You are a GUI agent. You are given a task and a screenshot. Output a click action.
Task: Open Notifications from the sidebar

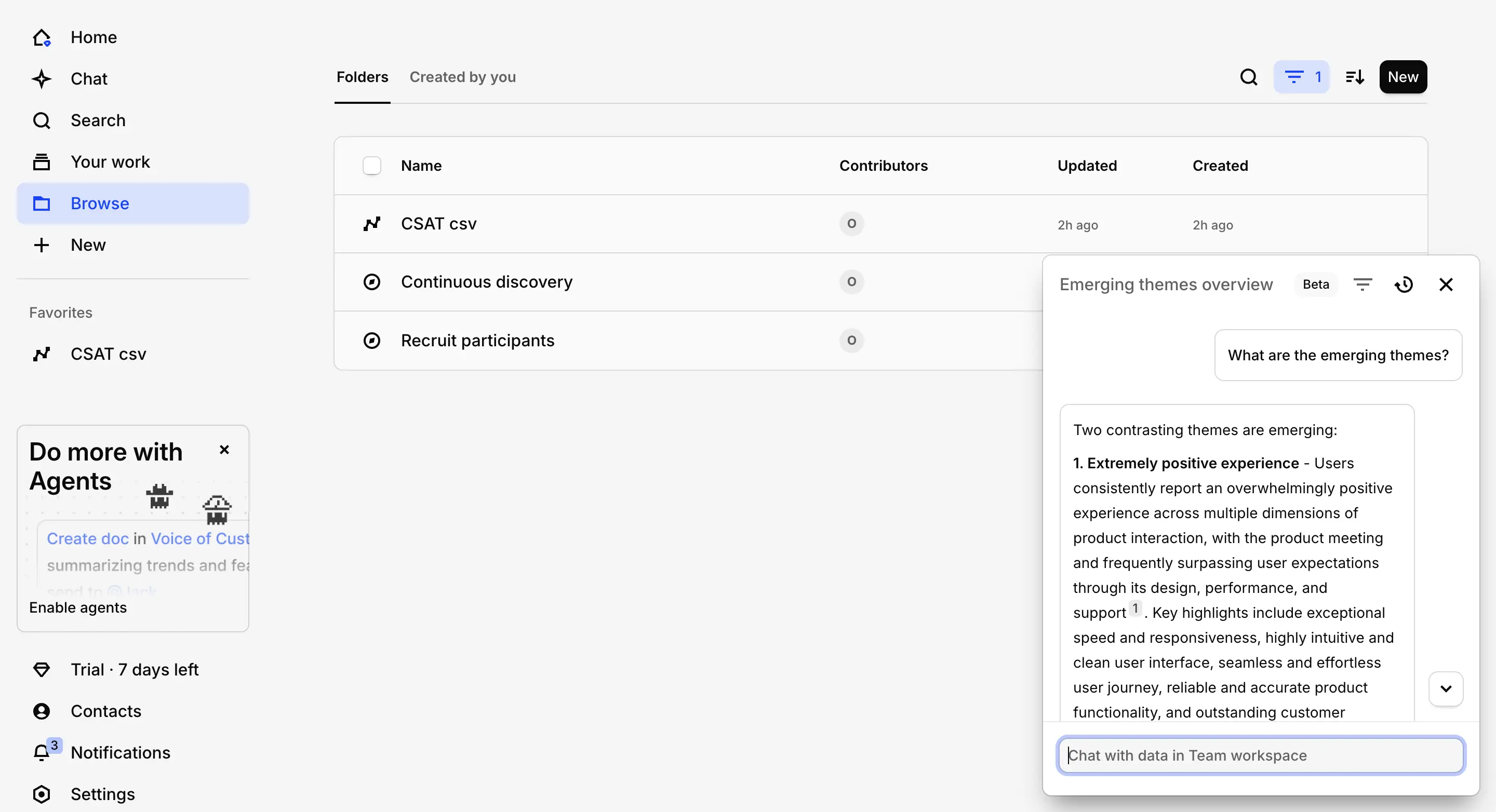[121, 752]
